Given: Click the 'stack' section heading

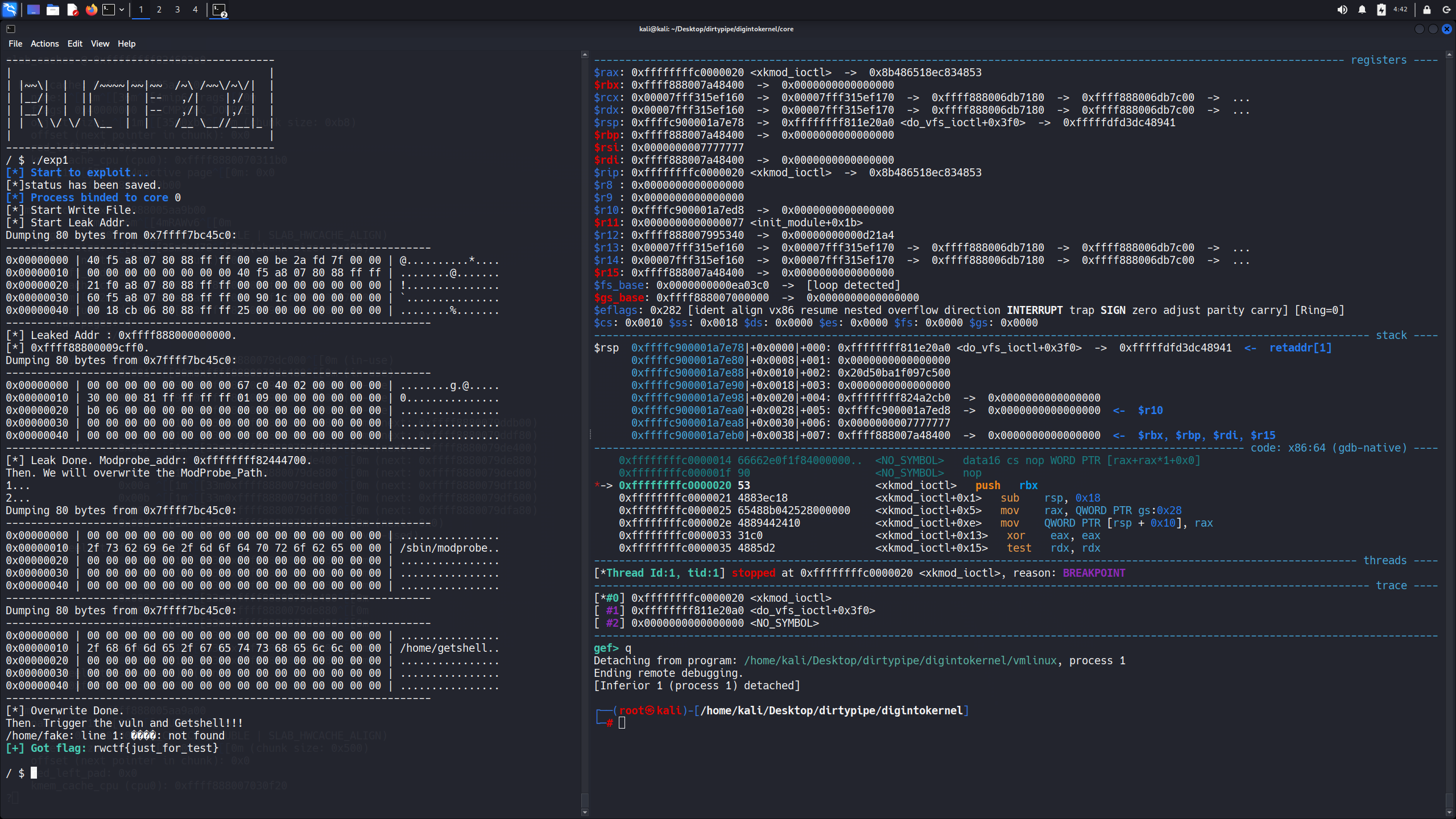Looking at the screenshot, I should (x=1392, y=335).
